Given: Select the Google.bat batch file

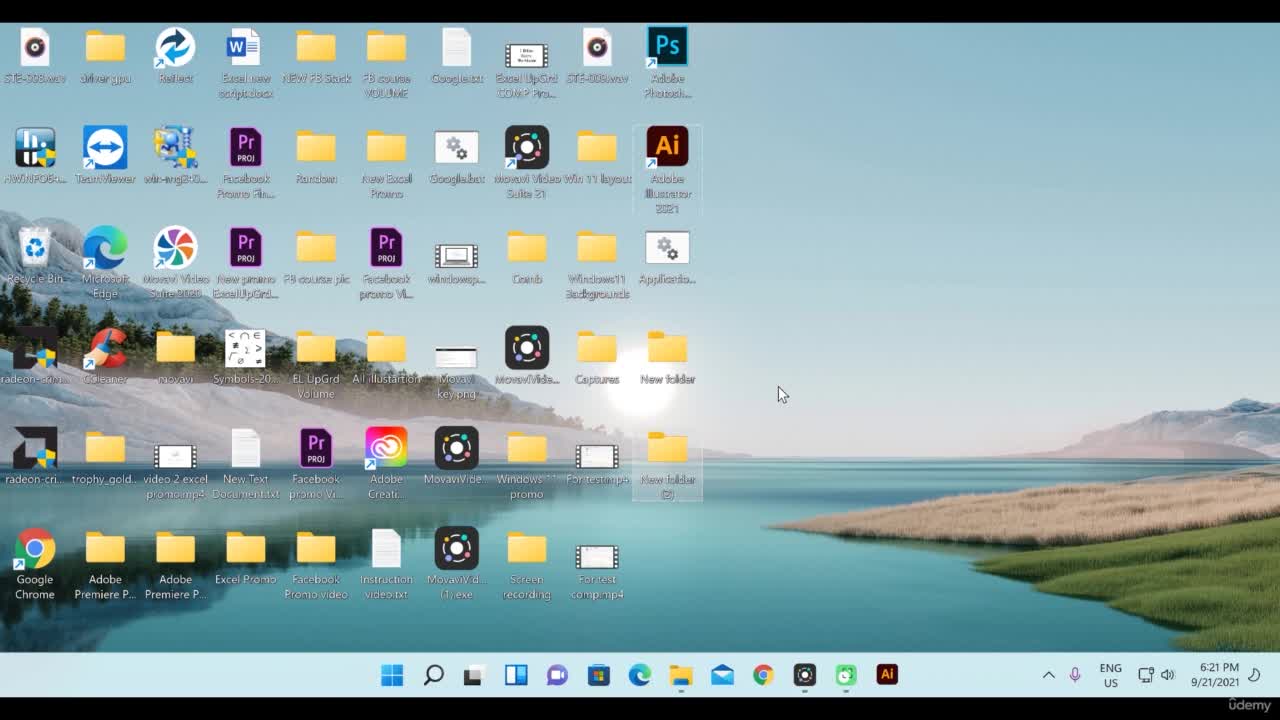Looking at the screenshot, I should [x=456, y=155].
